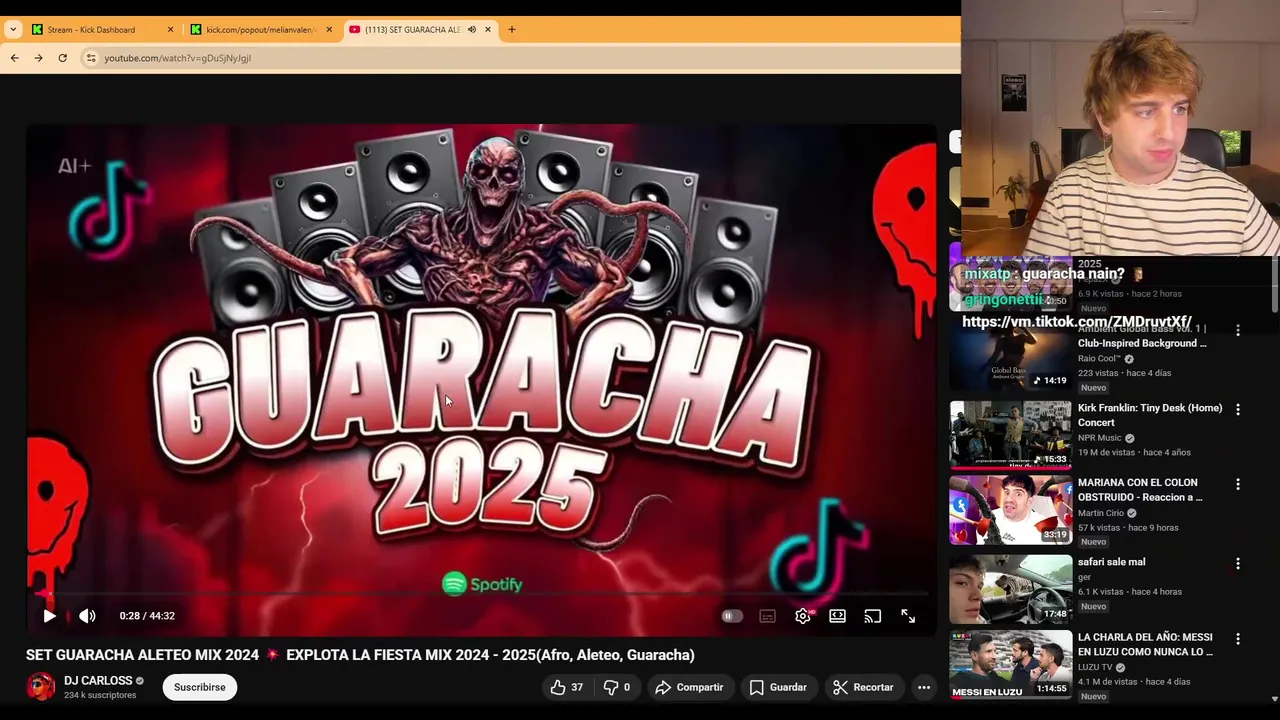Open options for MARIANA CON EL COLON video
Viewport: 1280px width, 720px height.
1238,484
